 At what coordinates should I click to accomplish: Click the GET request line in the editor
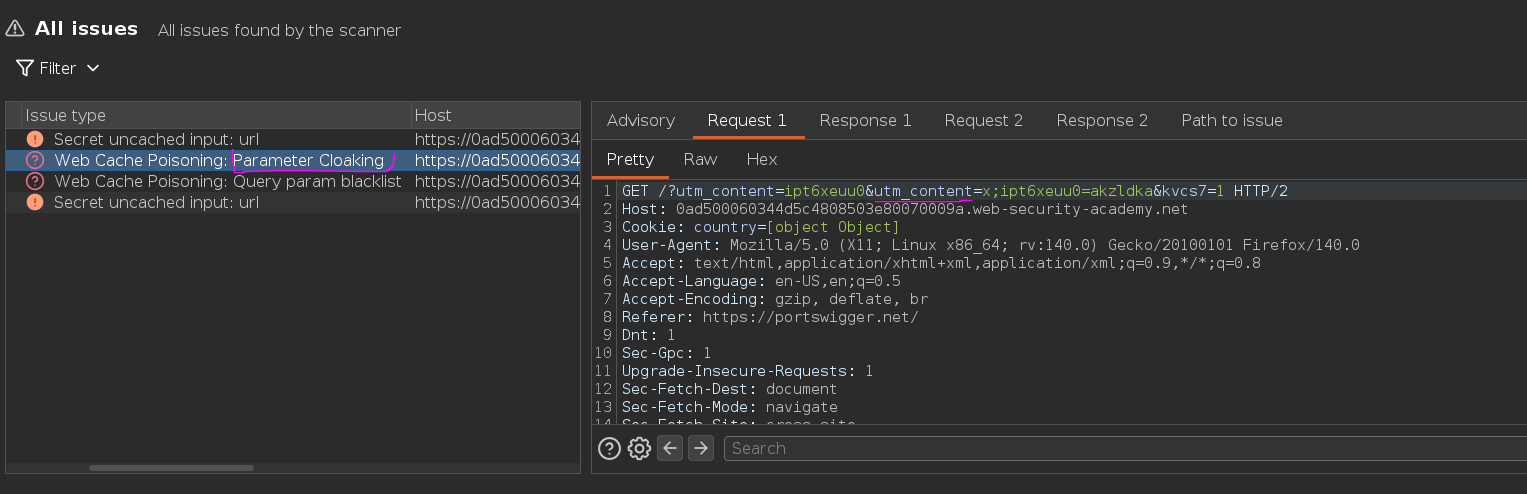(954, 190)
